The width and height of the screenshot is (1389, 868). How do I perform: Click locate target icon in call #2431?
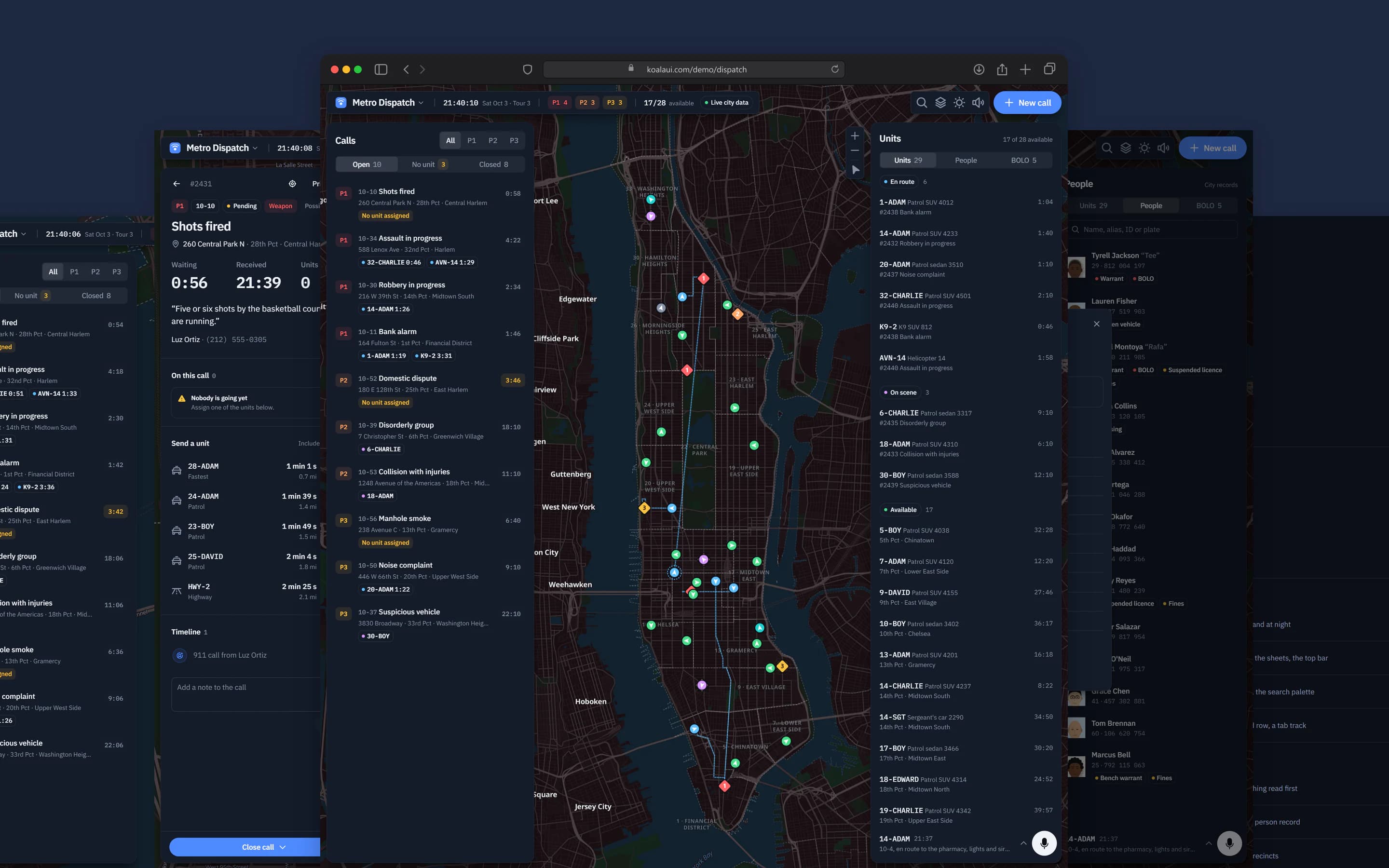[x=292, y=184]
